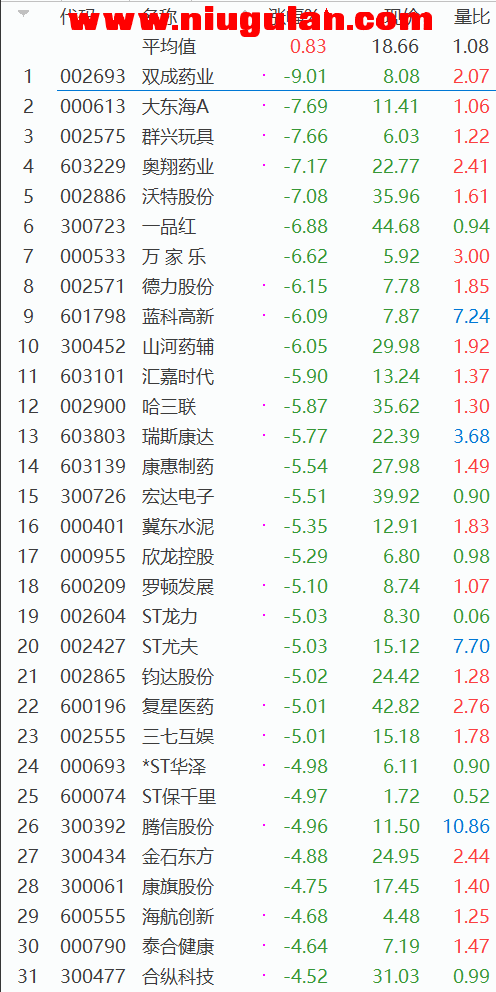Click the 7.70 volume ratio value

tap(471, 646)
